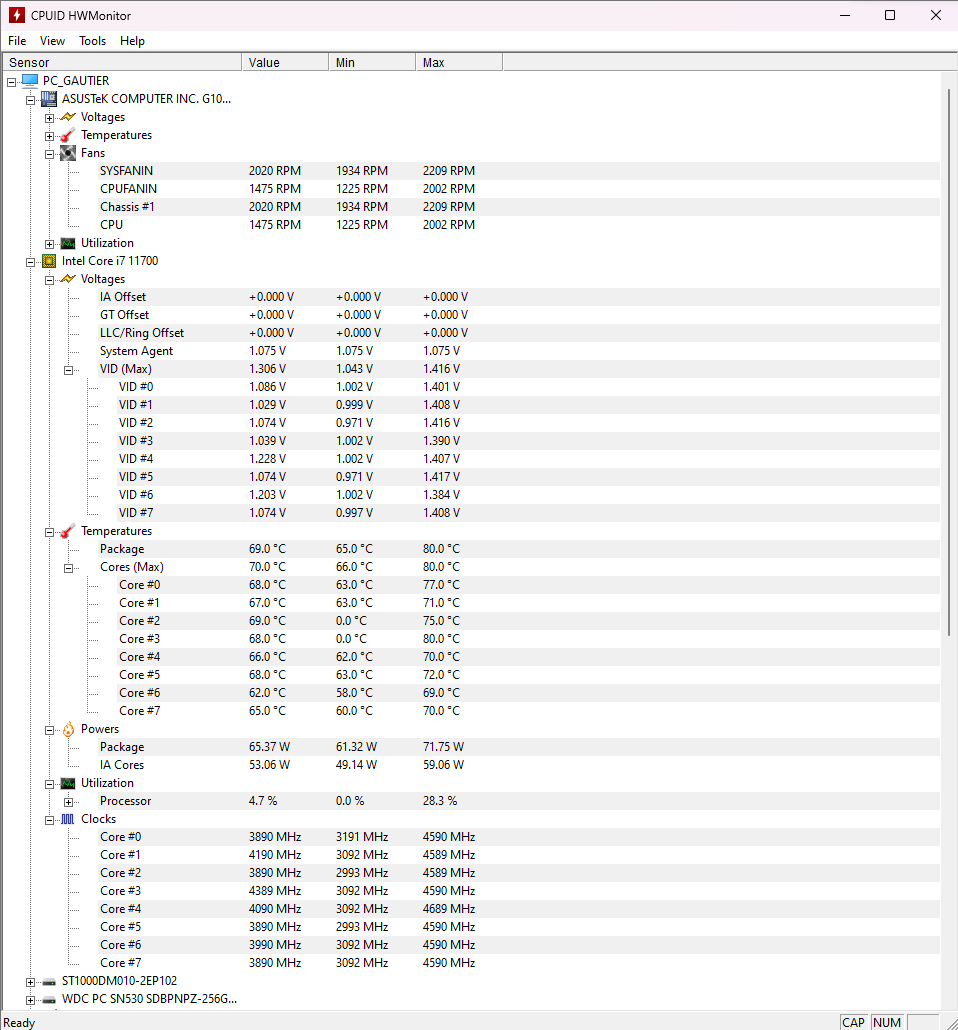Select the Core #4 clock row
Screen dimensions: 958x1030
click(x=519, y=909)
